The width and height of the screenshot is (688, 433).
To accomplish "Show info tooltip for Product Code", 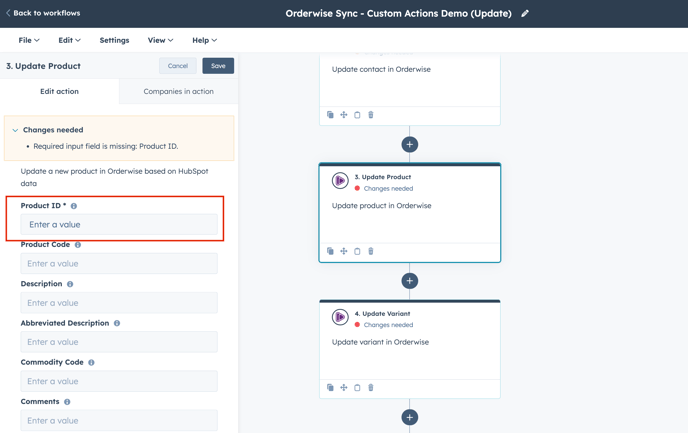I will click(x=78, y=245).
